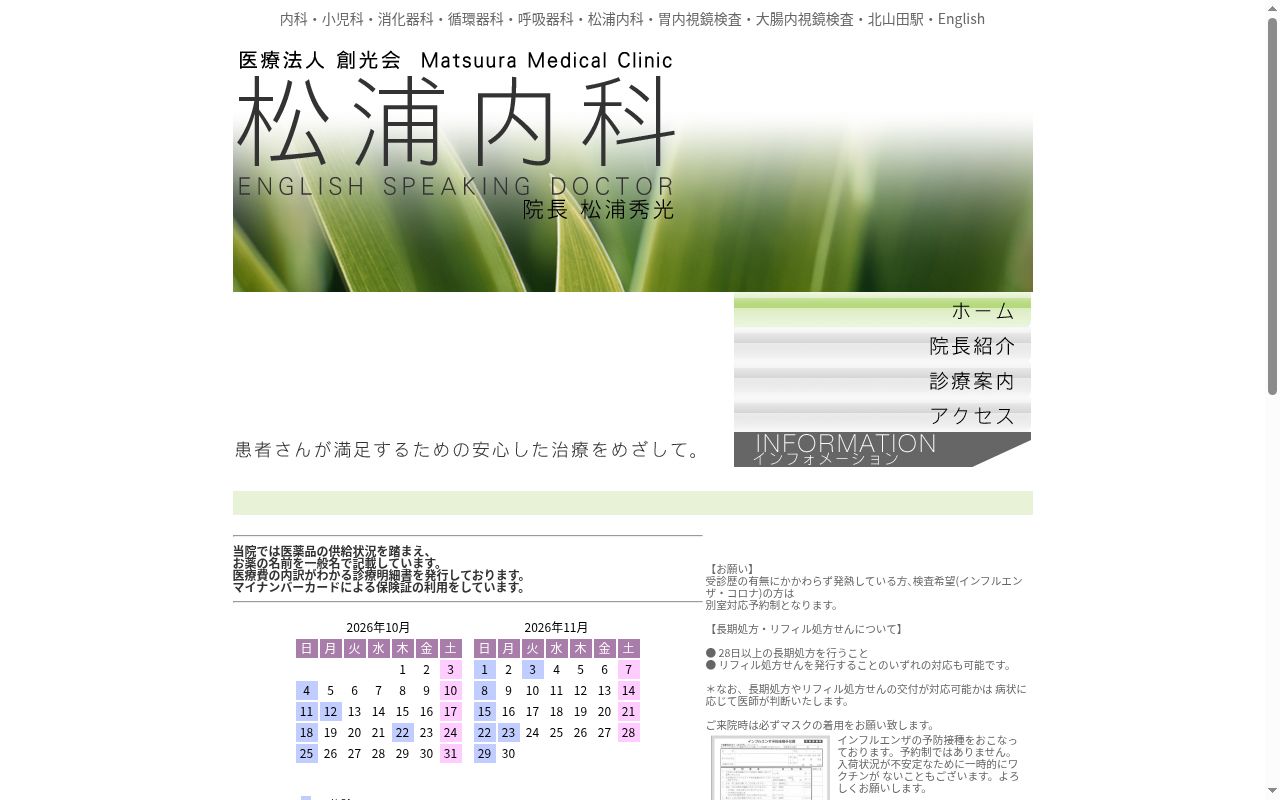Select the 2026年11月 calendar title
The height and width of the screenshot is (800, 1280).
pyautogui.click(x=556, y=628)
